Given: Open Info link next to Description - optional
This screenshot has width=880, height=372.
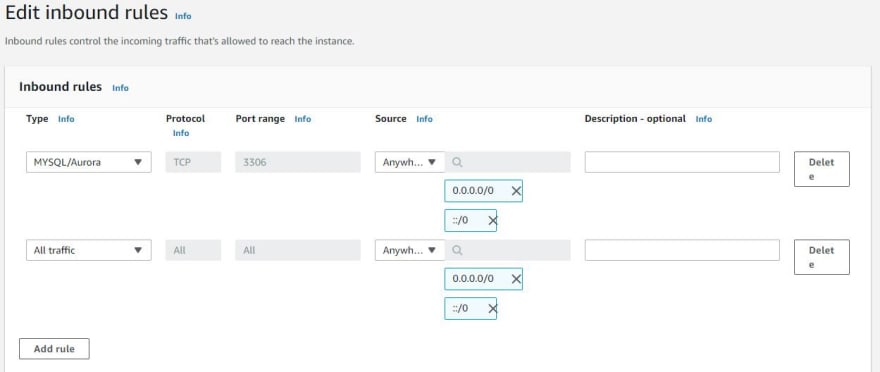Looking at the screenshot, I should [x=704, y=119].
